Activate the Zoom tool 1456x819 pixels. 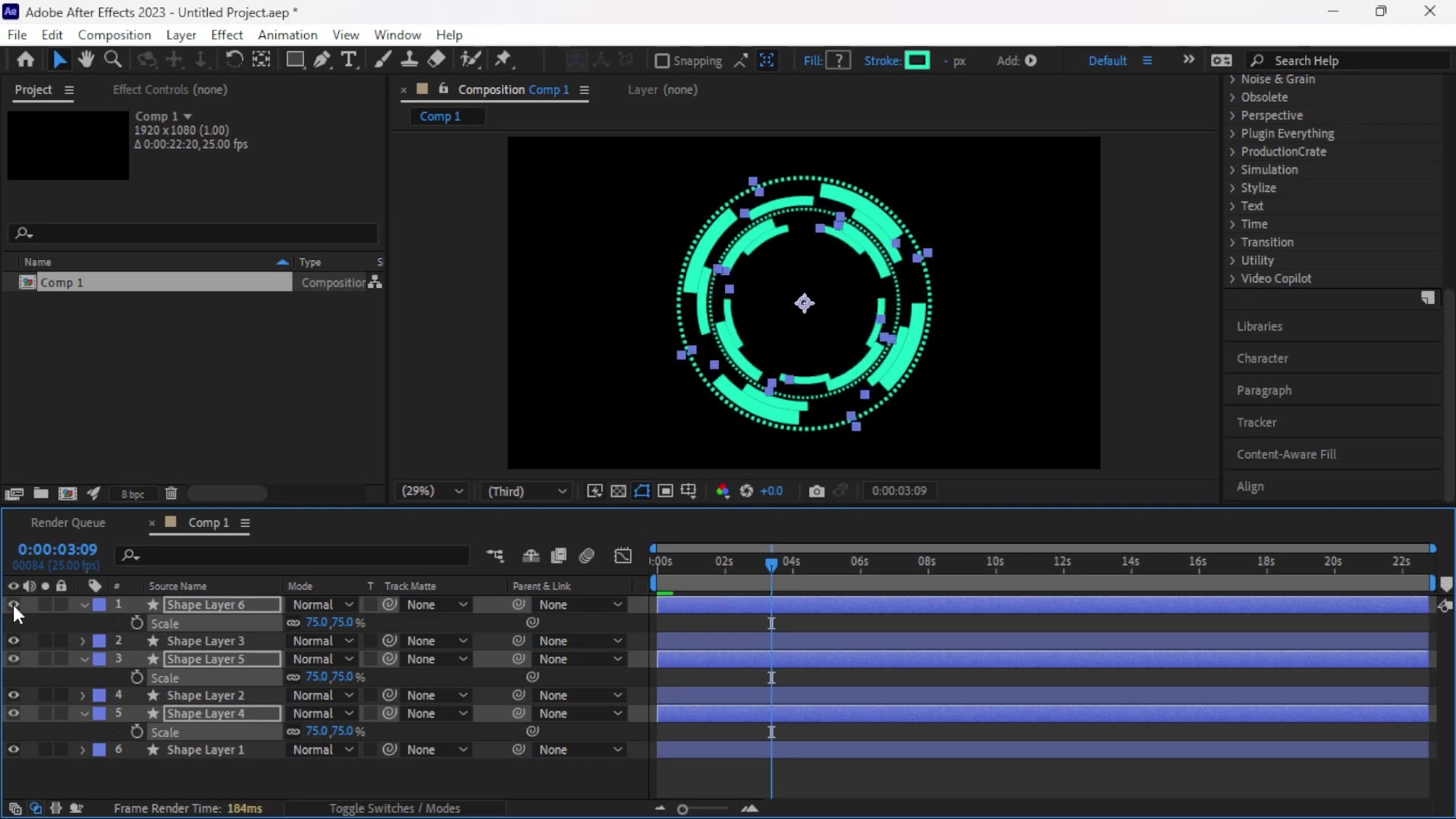pos(113,60)
